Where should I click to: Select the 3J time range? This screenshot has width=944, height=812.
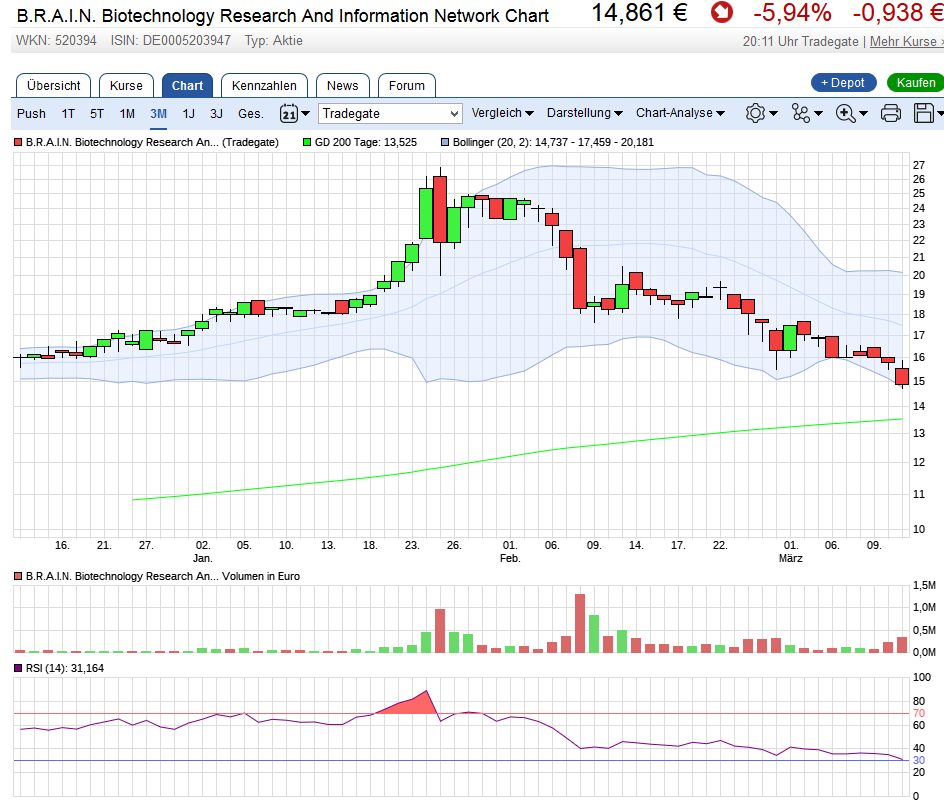pyautogui.click(x=216, y=114)
